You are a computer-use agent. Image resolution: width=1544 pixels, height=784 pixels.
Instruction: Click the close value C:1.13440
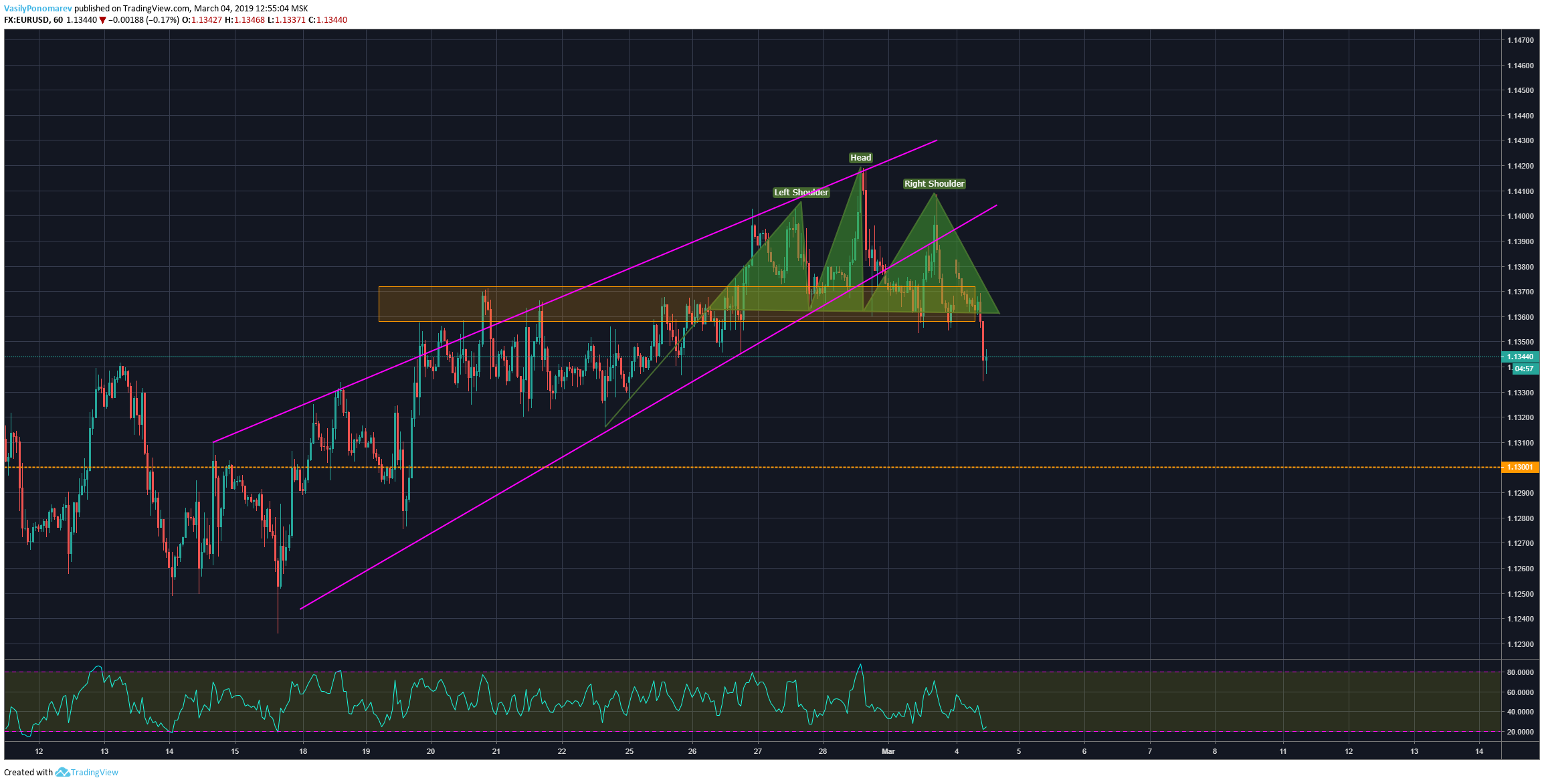click(328, 20)
